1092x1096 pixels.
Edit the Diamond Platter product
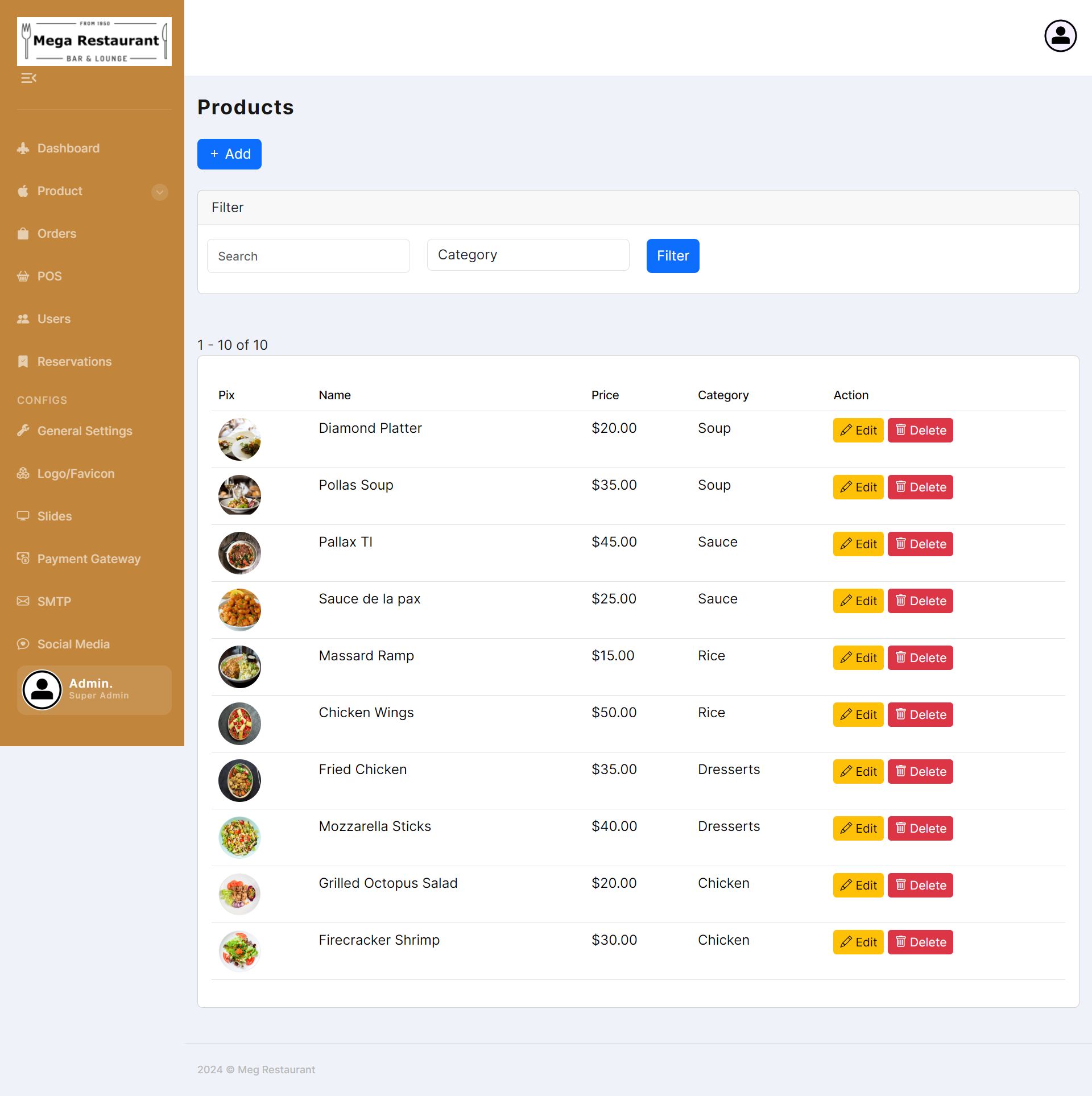(x=858, y=431)
